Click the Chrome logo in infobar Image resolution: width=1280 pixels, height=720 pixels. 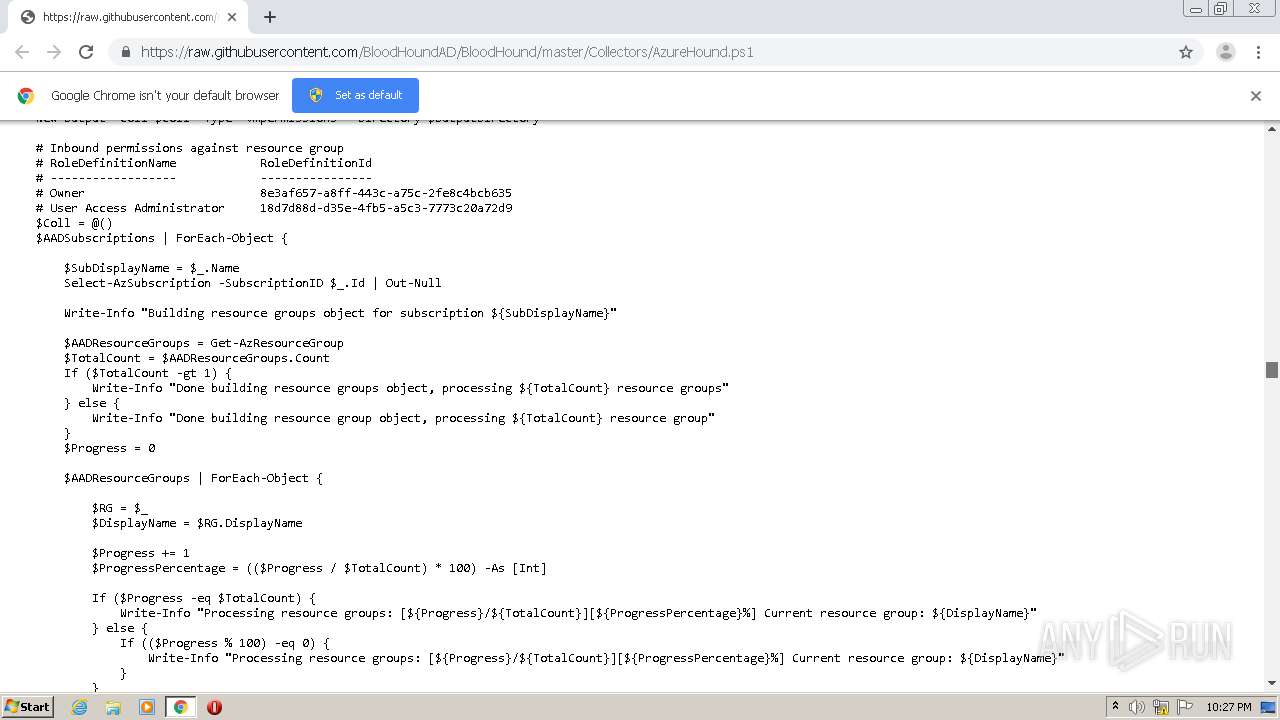tap(26, 96)
